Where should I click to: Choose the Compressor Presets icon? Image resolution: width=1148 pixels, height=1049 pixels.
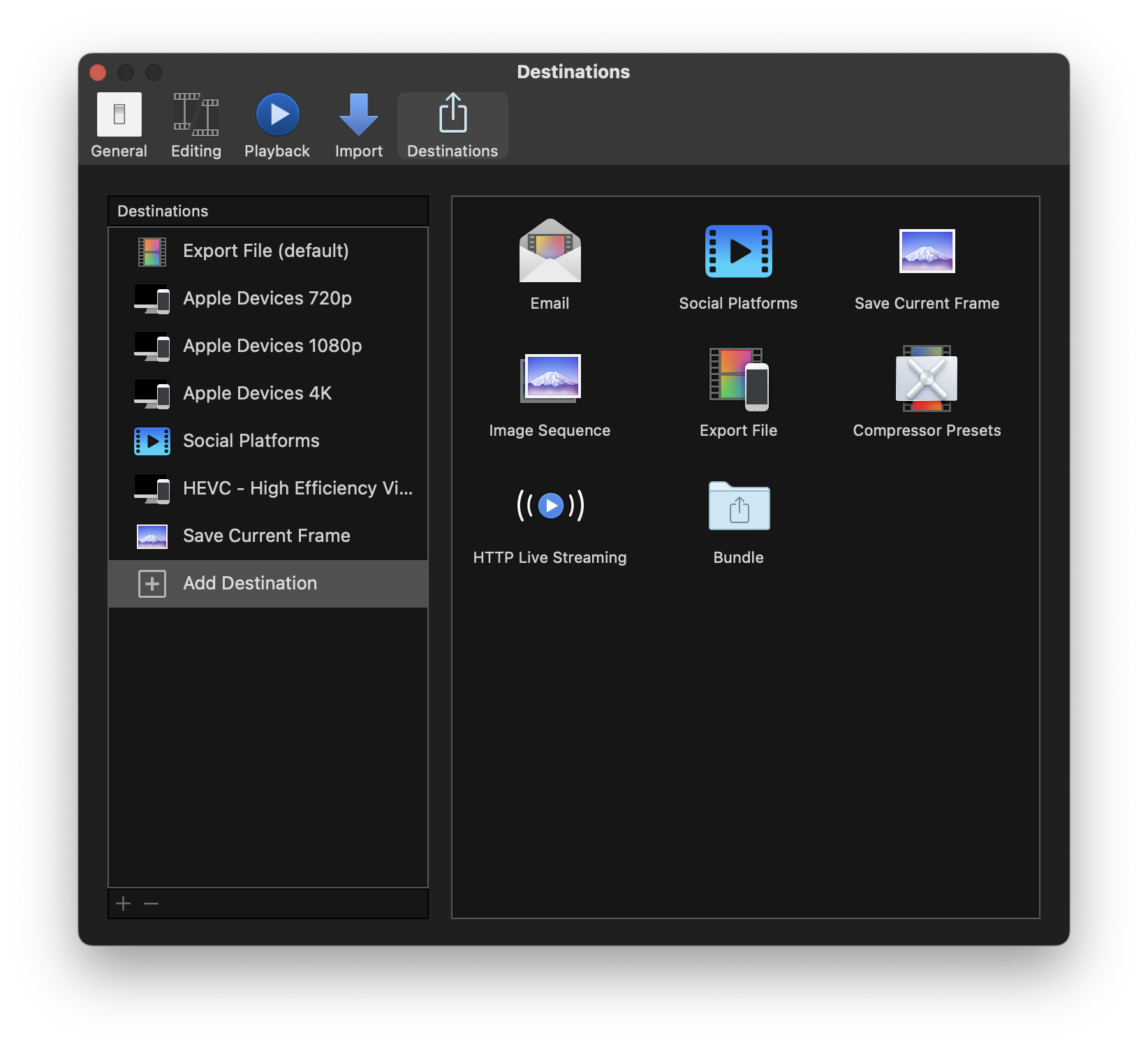pos(927,379)
